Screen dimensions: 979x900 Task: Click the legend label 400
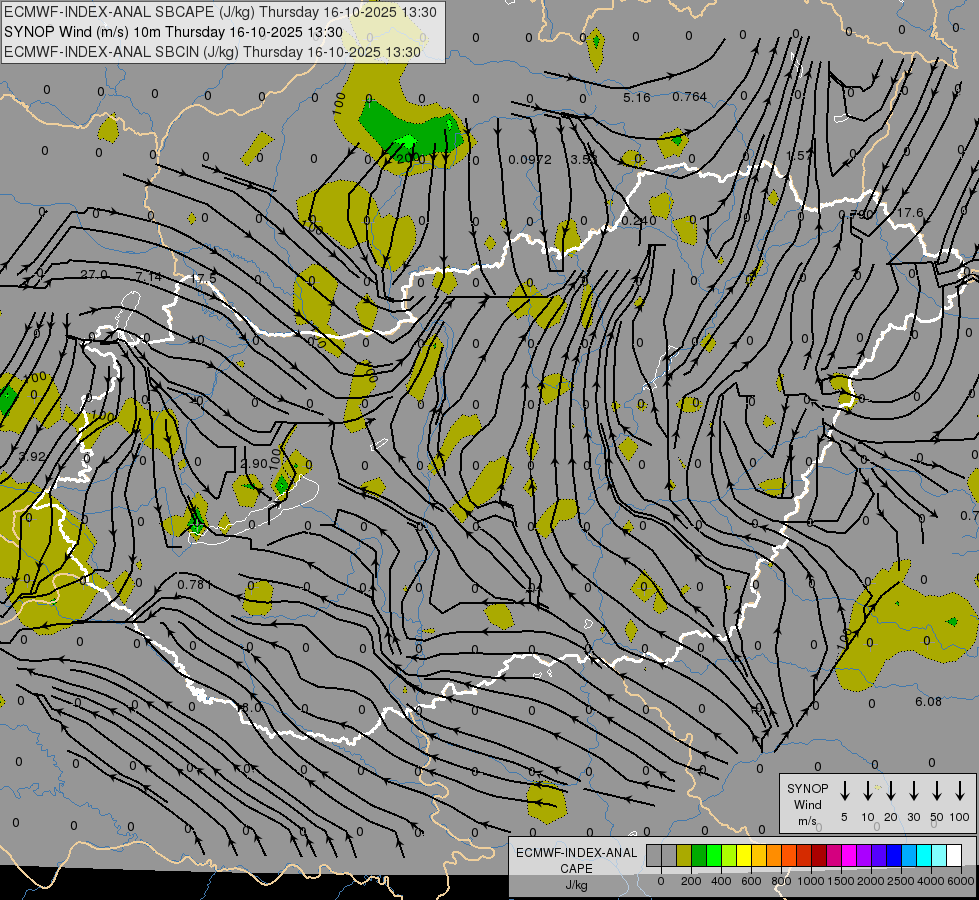(x=721, y=881)
